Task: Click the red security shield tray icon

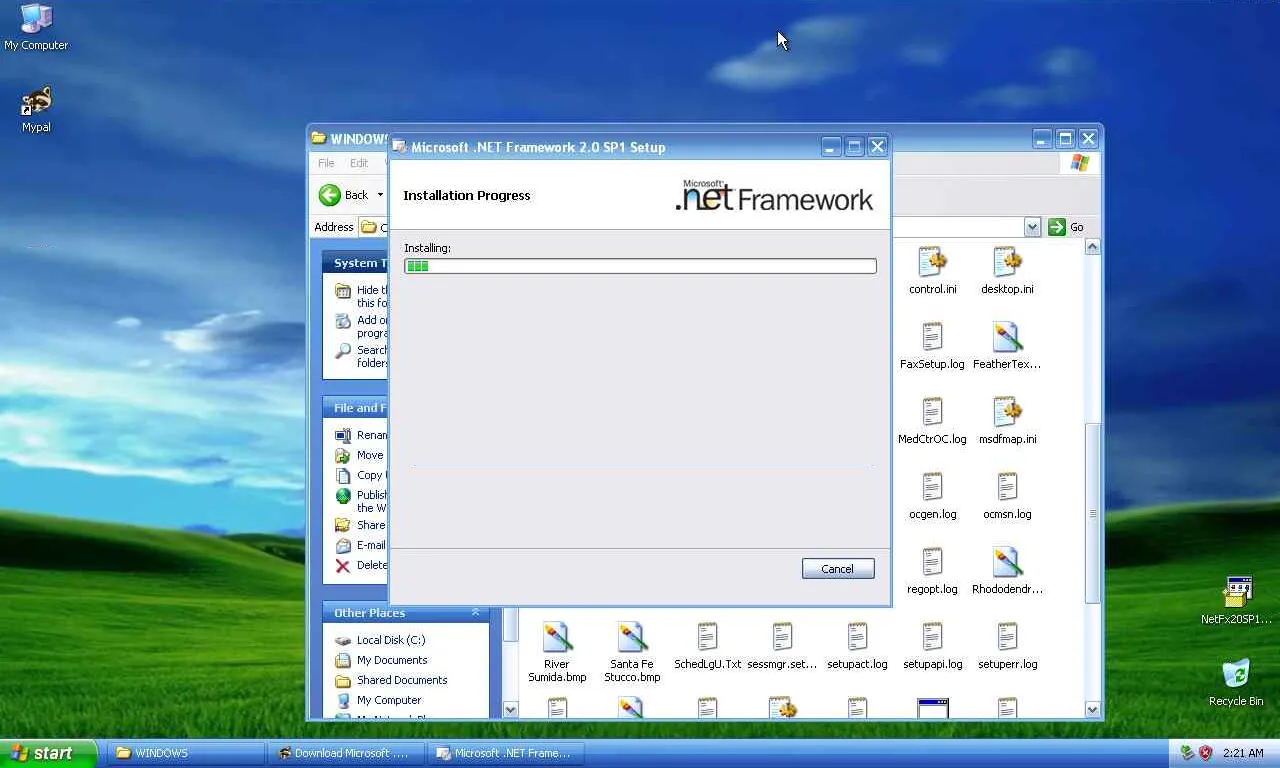Action: (1205, 753)
